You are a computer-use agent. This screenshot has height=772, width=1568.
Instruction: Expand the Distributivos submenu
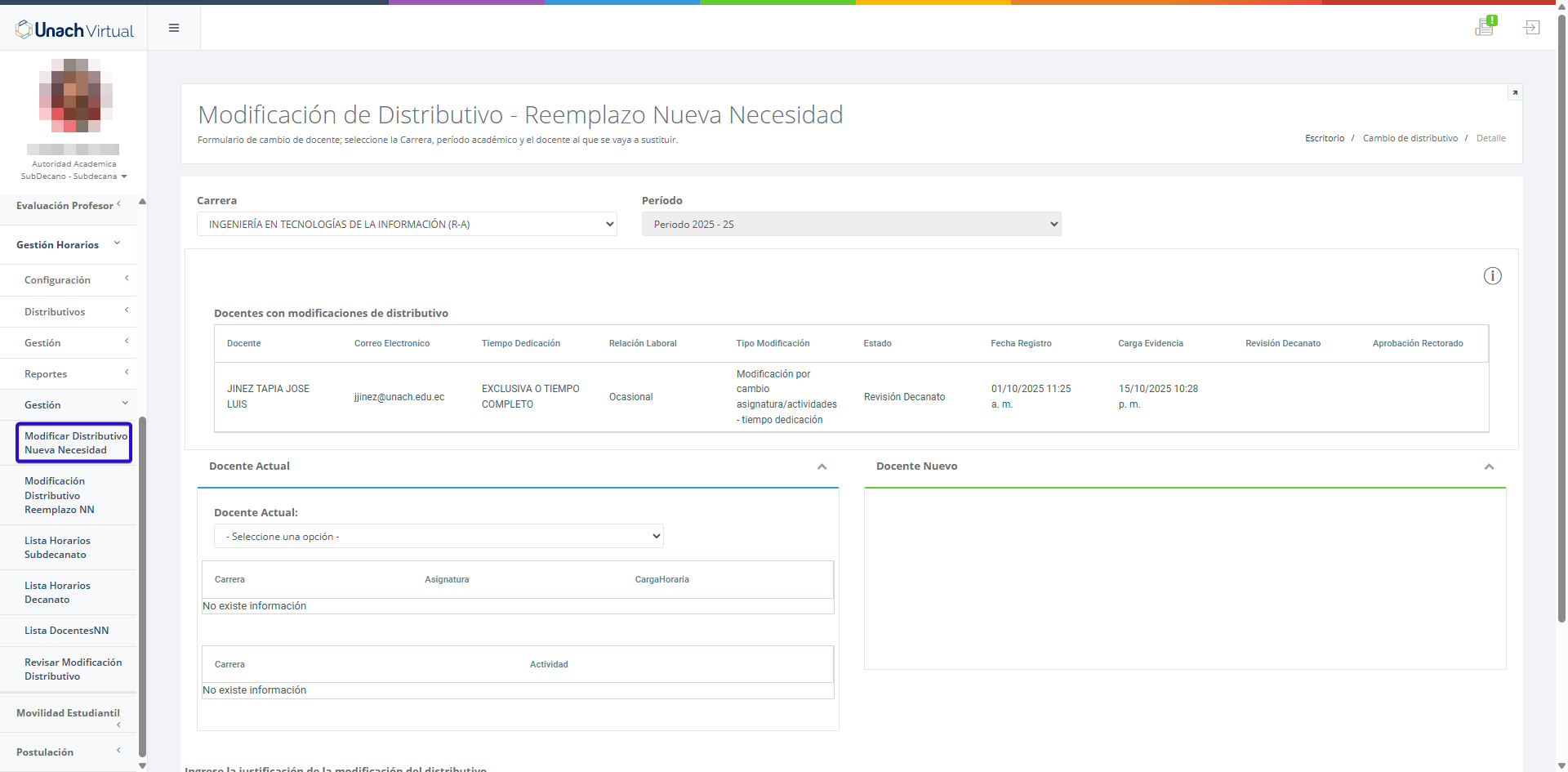click(69, 312)
